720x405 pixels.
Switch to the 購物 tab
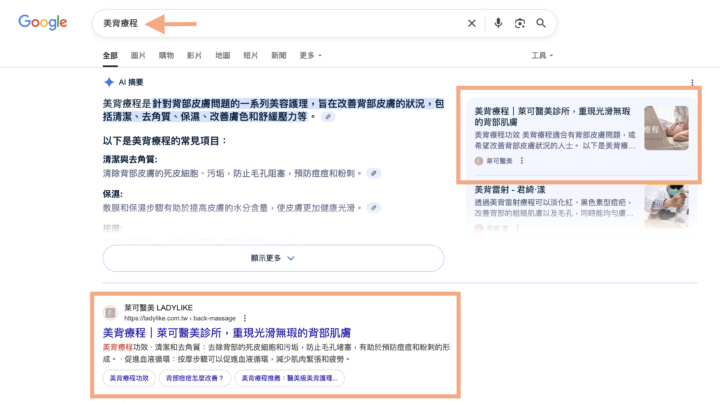pos(166,56)
